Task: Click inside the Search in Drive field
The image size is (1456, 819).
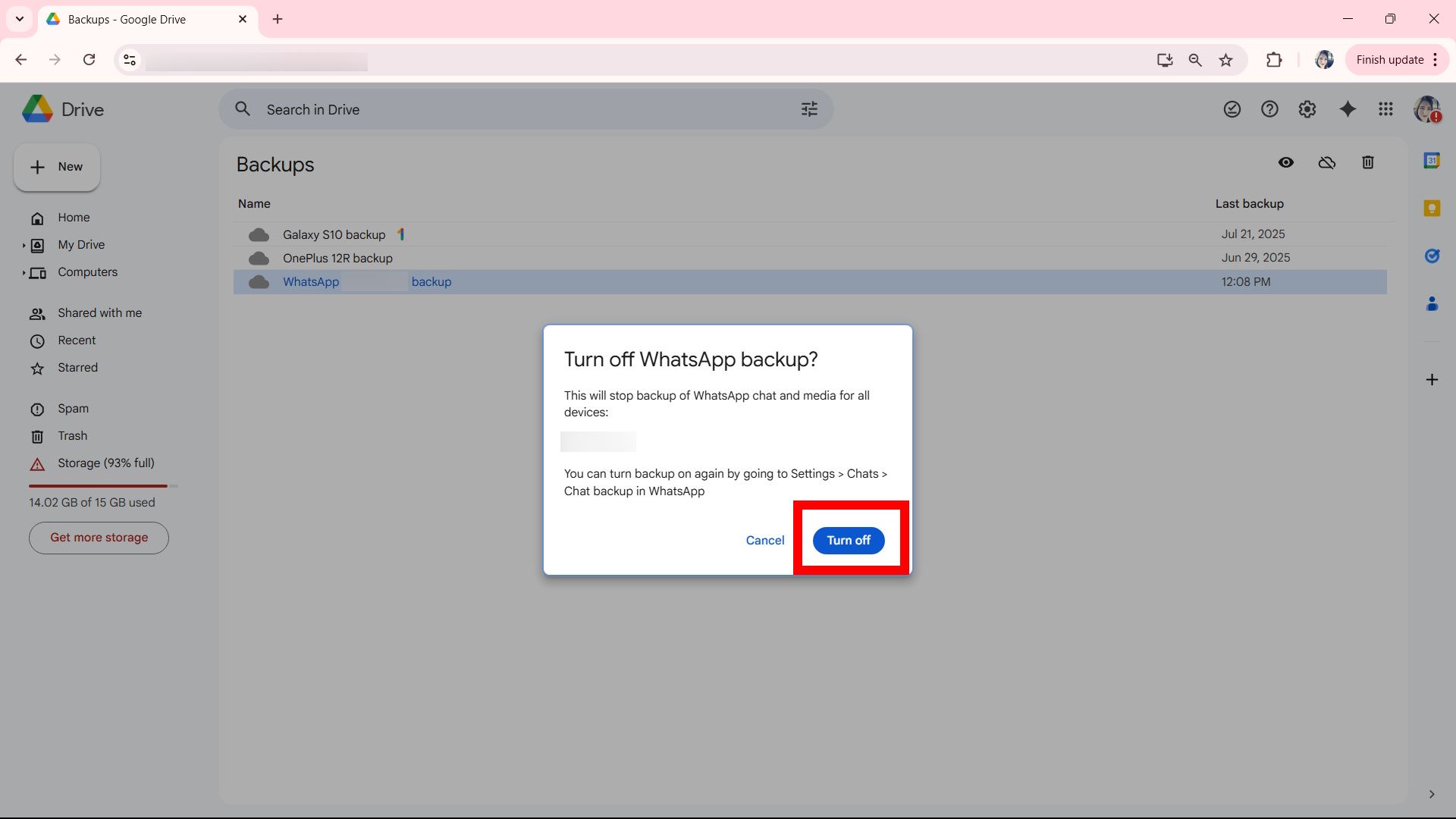Action: [x=455, y=109]
